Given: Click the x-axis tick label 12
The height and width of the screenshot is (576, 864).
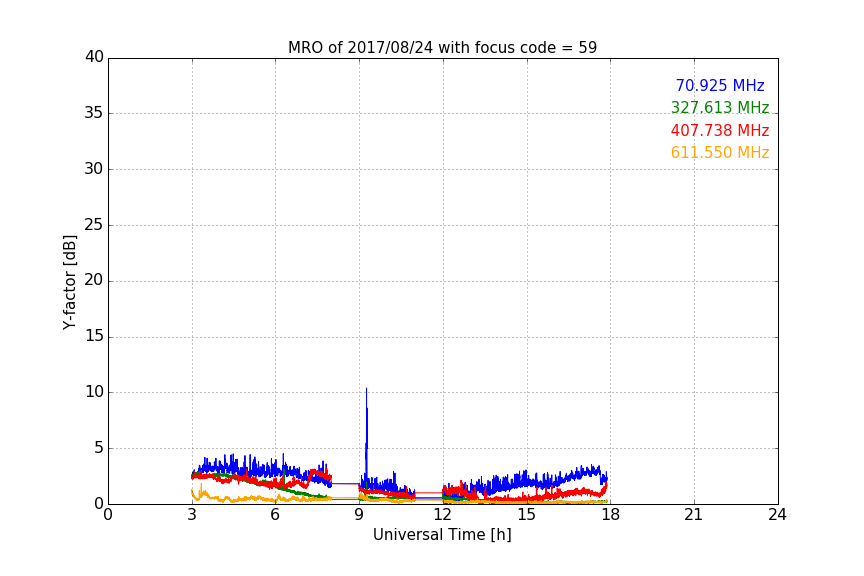Looking at the screenshot, I should 443,515.
